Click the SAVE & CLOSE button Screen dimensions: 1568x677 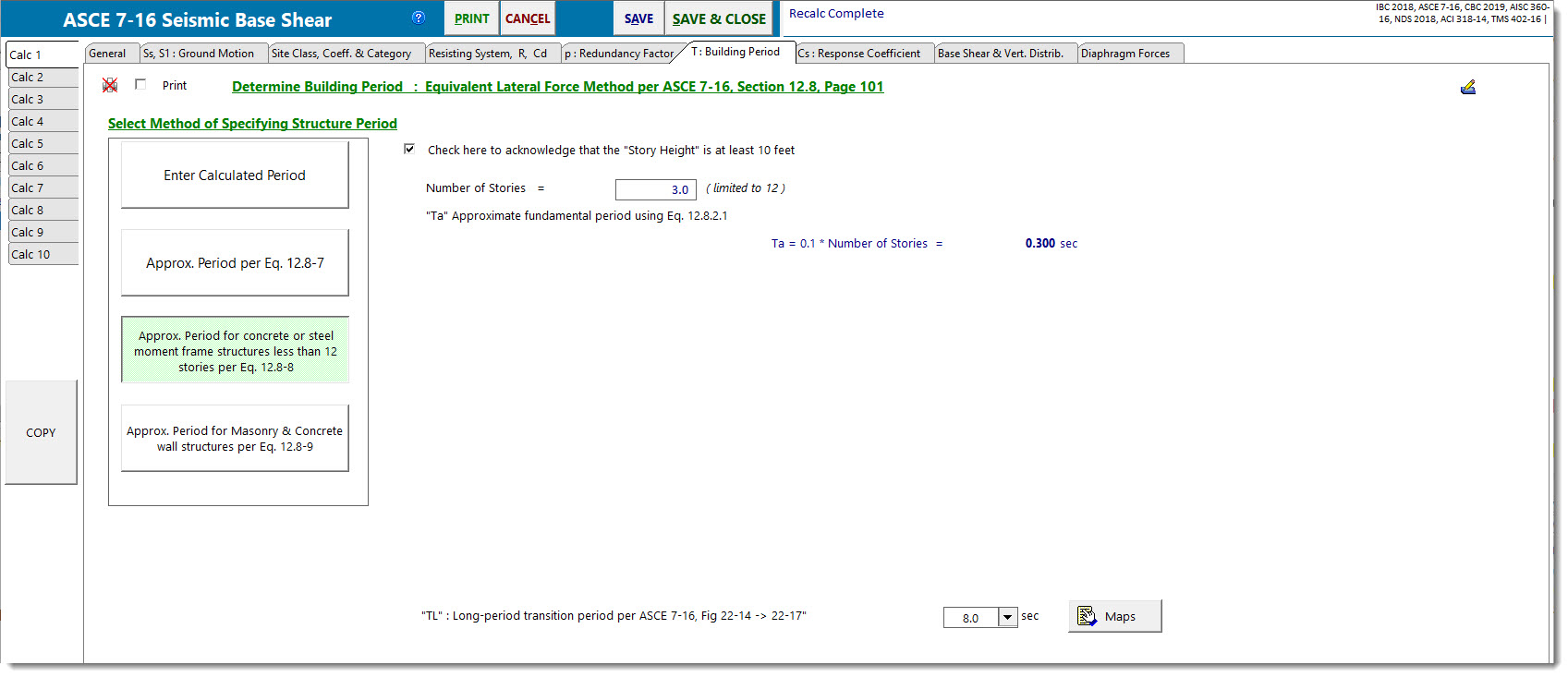(718, 18)
